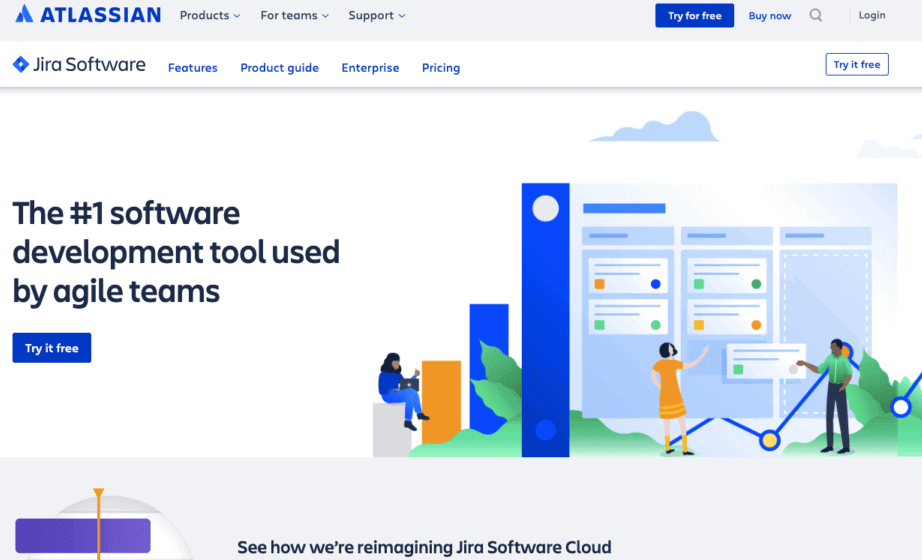Open the Product guide tab
922x560 pixels.
tap(279, 68)
